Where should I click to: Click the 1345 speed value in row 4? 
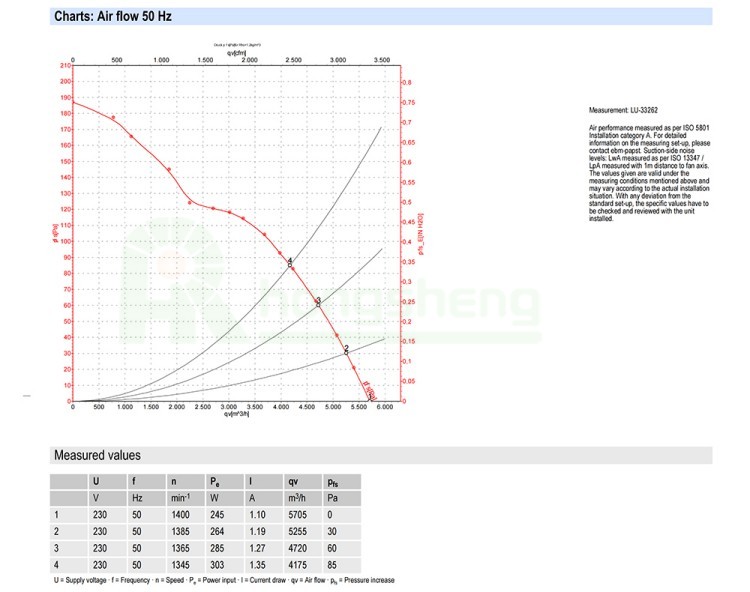[x=181, y=564]
